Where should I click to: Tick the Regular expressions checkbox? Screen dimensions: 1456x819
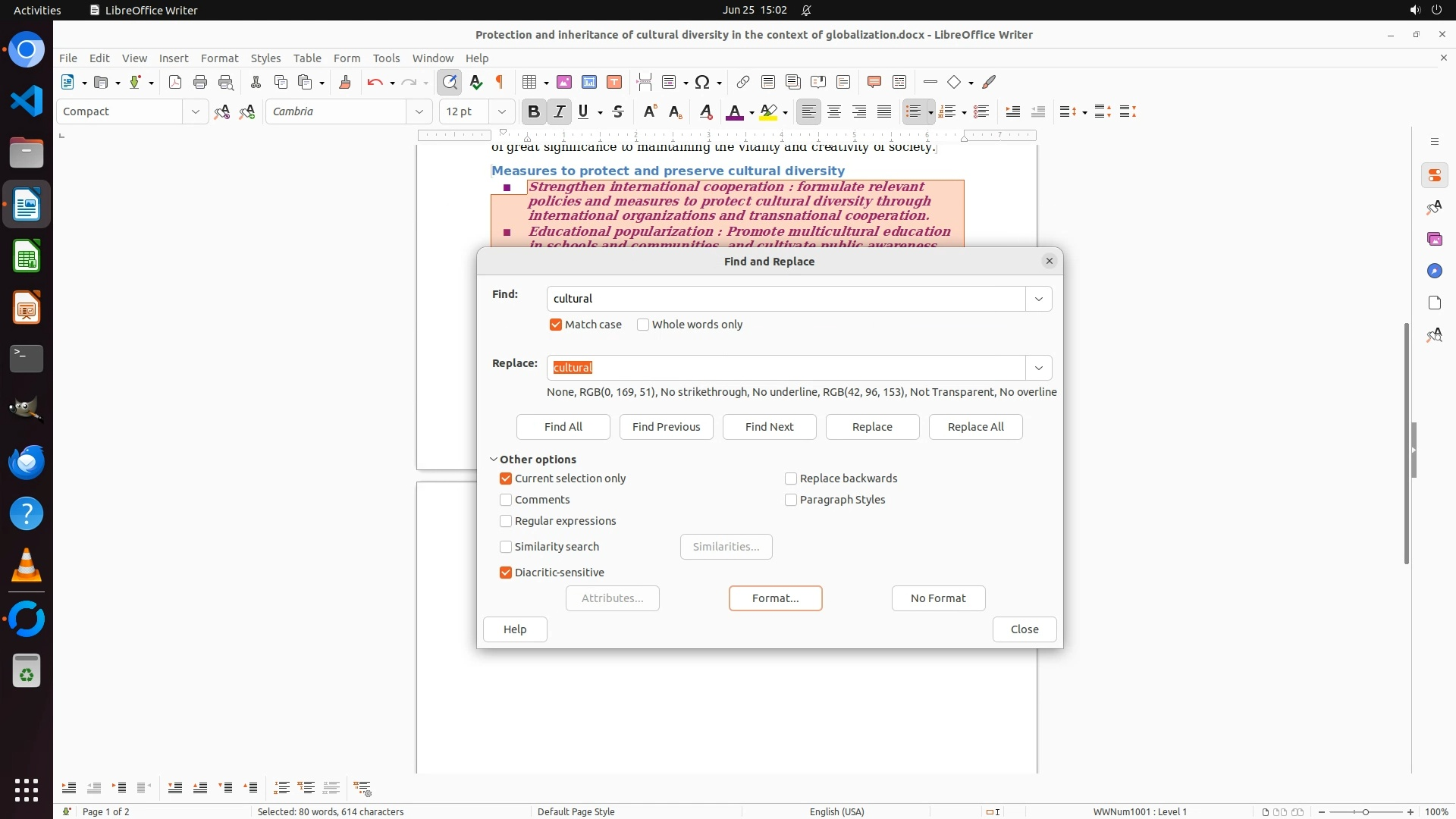[506, 521]
